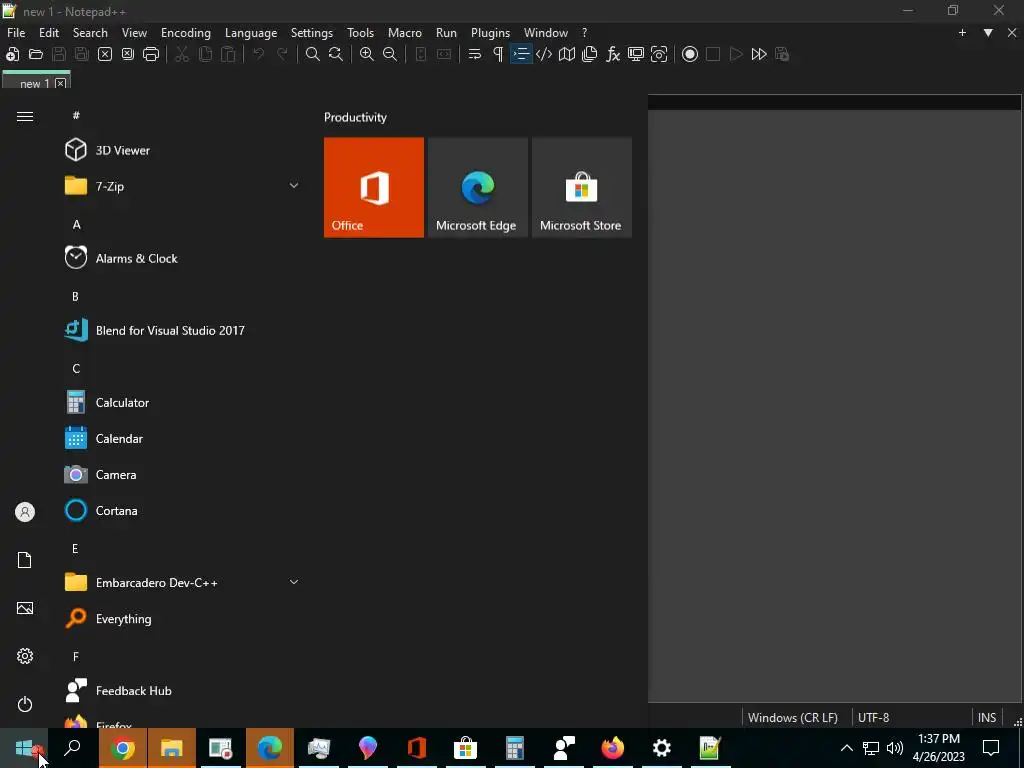Toggle Word wrap in the toolbar
1024x768 pixels.
pos(475,54)
